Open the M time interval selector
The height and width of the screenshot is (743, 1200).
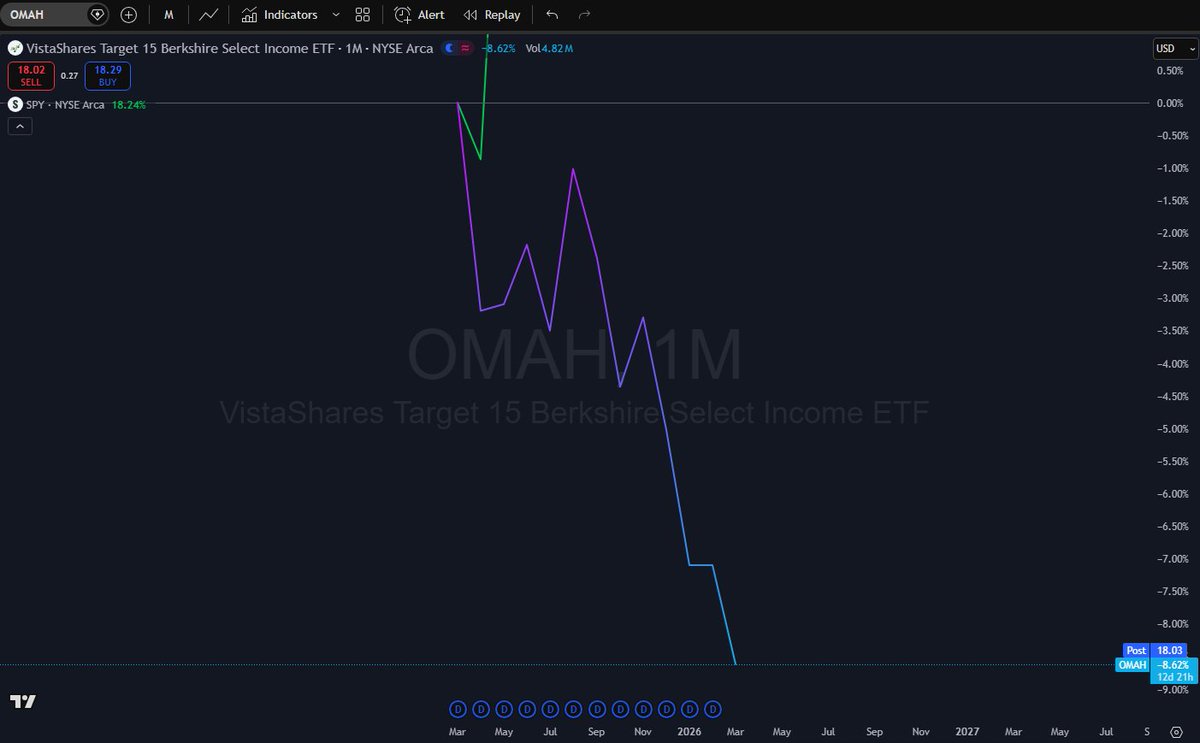(168, 15)
